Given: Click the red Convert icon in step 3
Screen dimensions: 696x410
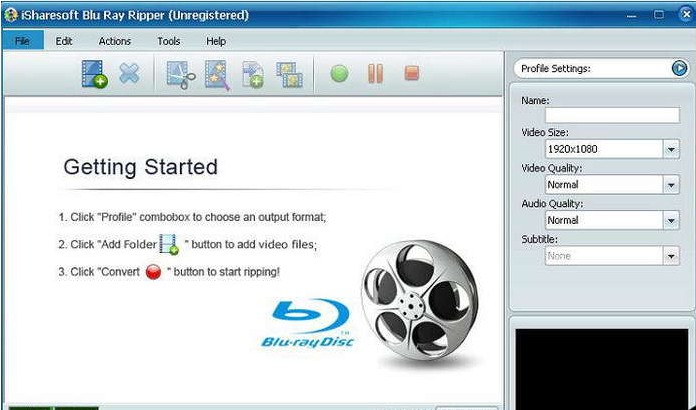Looking at the screenshot, I should [x=153, y=272].
